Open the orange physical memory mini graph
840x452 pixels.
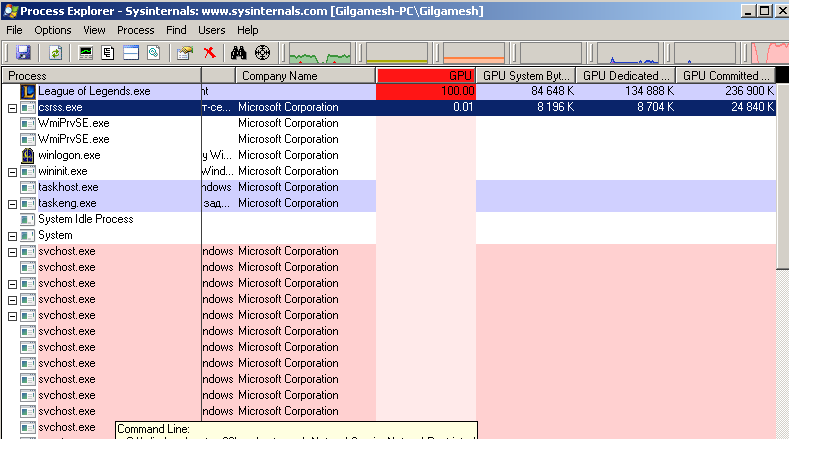point(474,53)
